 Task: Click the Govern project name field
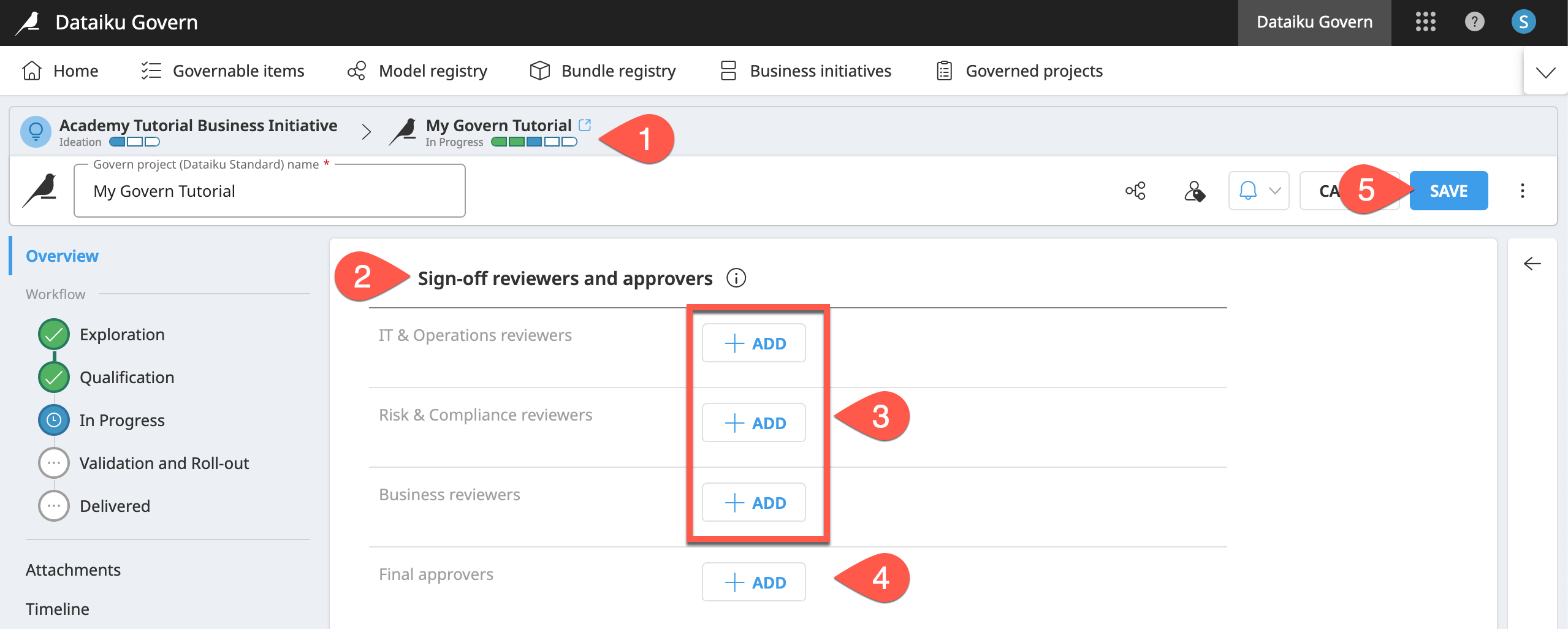tap(270, 191)
